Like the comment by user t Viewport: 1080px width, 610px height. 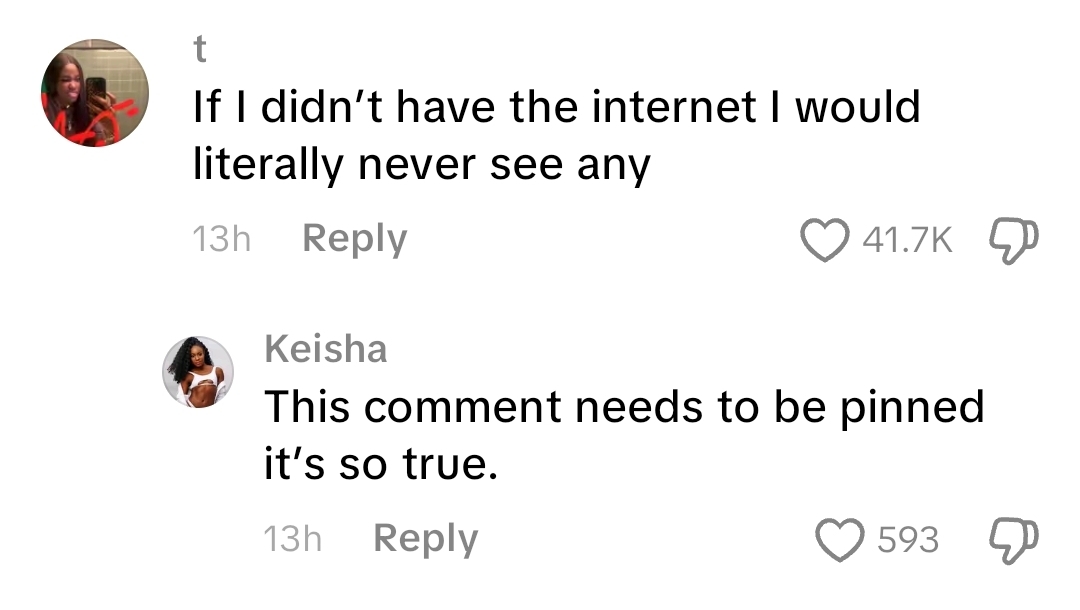[825, 241]
